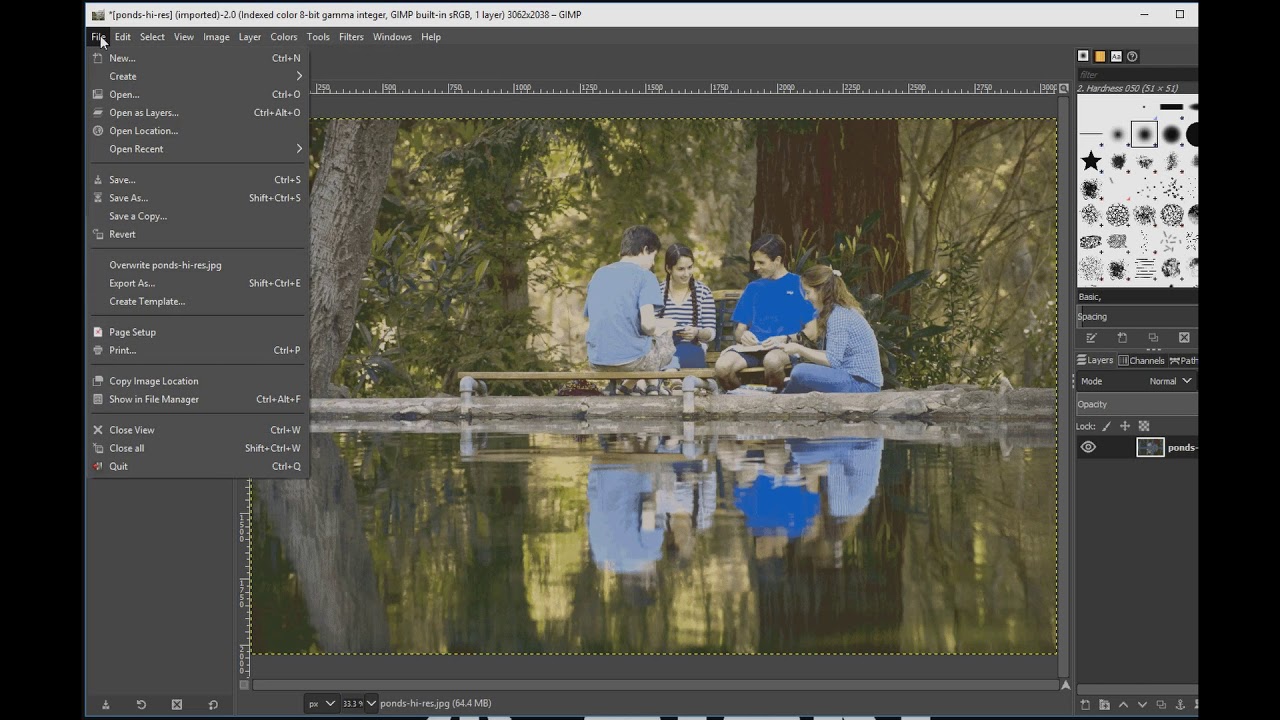This screenshot has width=1280, height=720.
Task: Open the Layer menu
Action: (250, 37)
